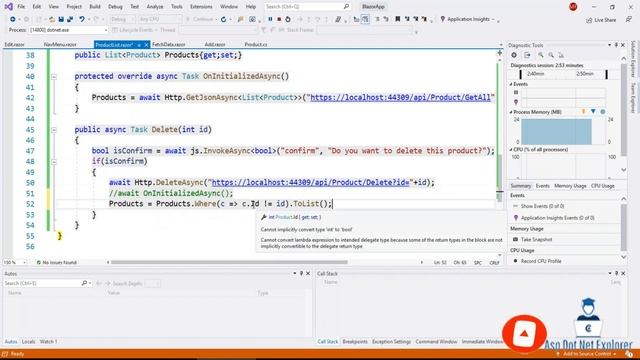Image resolution: width=640 pixels, height=360 pixels.
Task: Collapse the Events graph section
Action: [x=511, y=84]
